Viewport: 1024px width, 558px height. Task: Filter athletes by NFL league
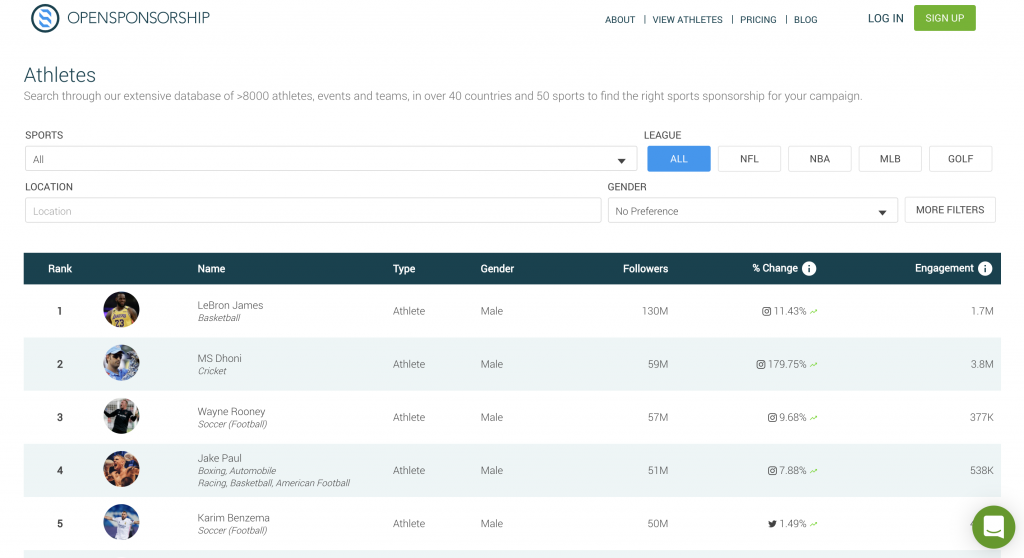749,159
